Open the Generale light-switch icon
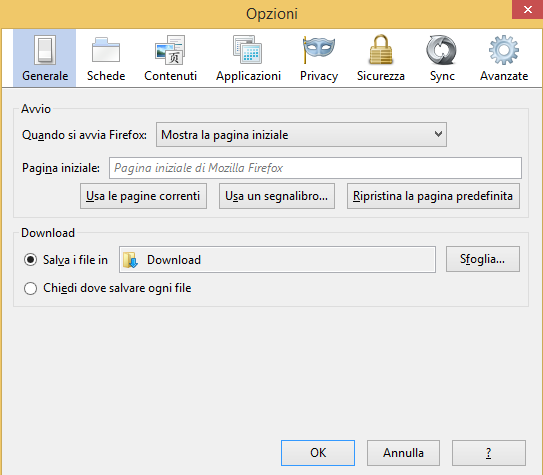Image resolution: width=543 pixels, height=475 pixels. pos(45,50)
